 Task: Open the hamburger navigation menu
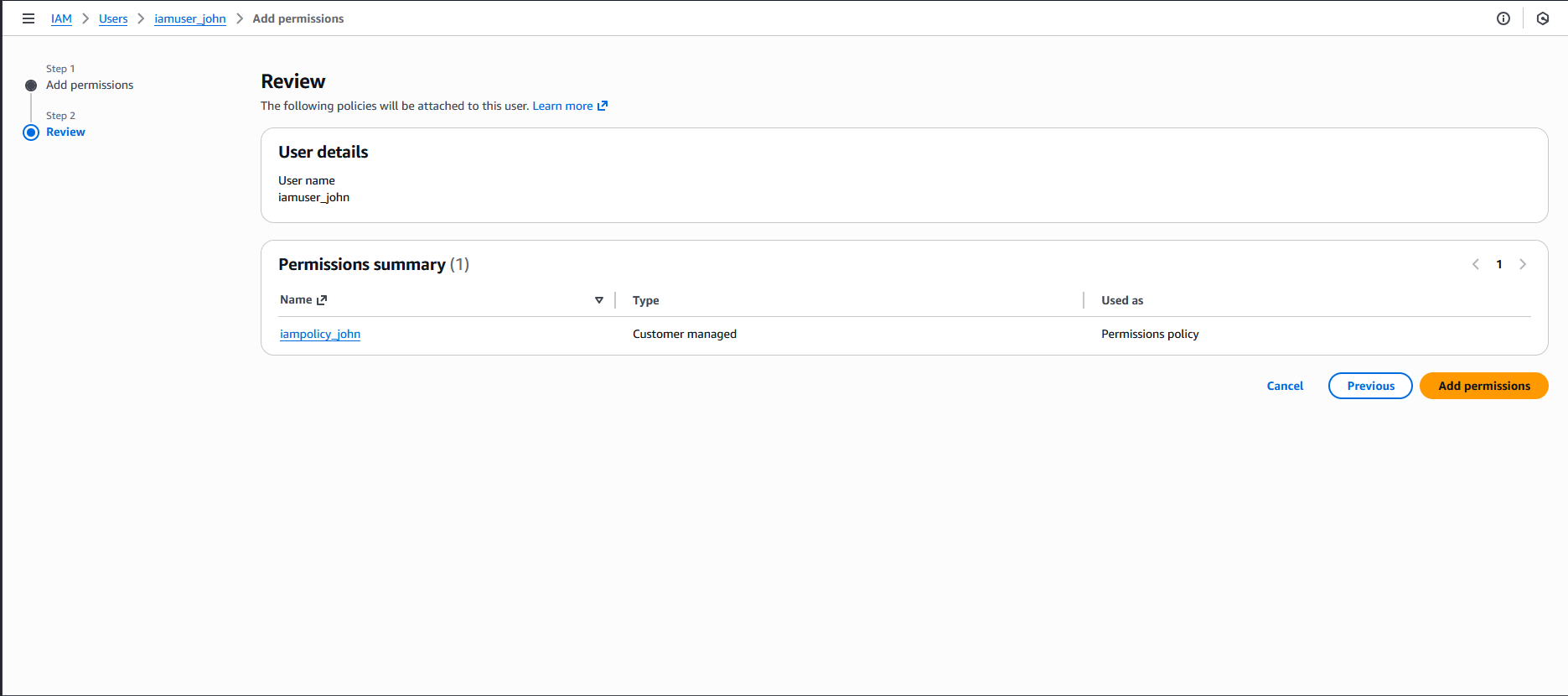pos(28,18)
